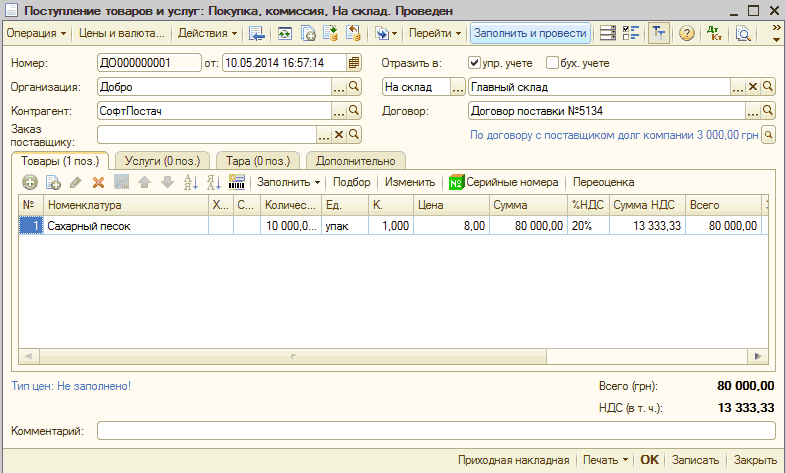Open the Печать dropdown at bottom
This screenshot has height=473, width=786.
click(605, 460)
